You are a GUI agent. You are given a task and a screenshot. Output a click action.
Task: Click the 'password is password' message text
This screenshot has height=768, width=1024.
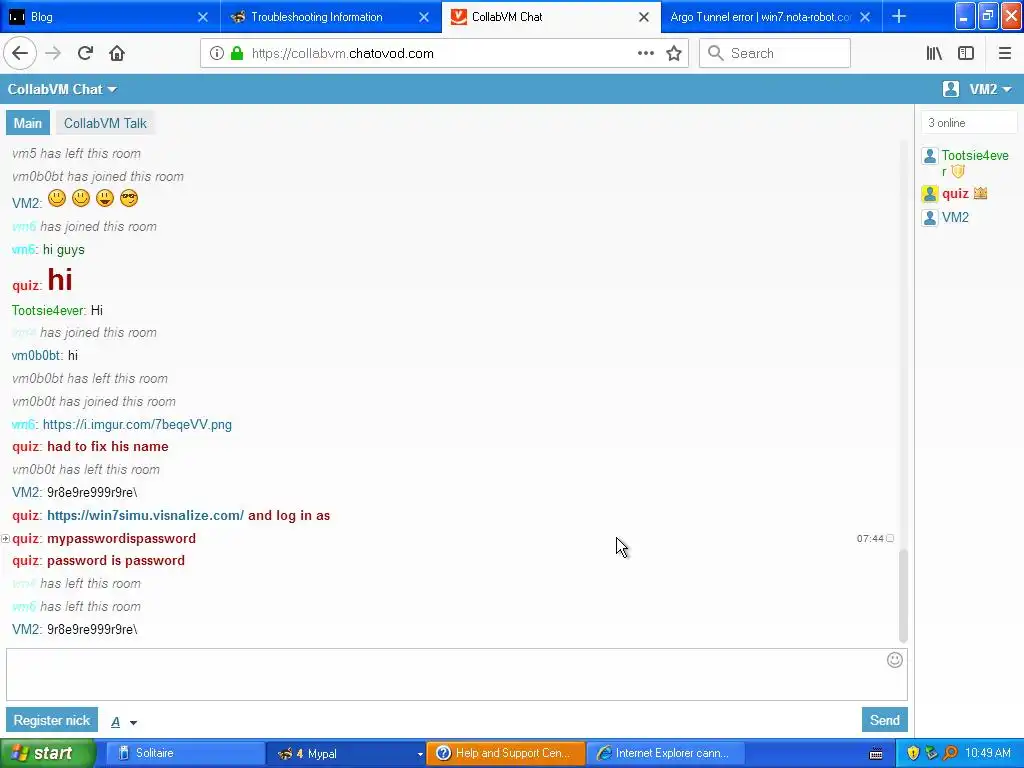tap(116, 560)
